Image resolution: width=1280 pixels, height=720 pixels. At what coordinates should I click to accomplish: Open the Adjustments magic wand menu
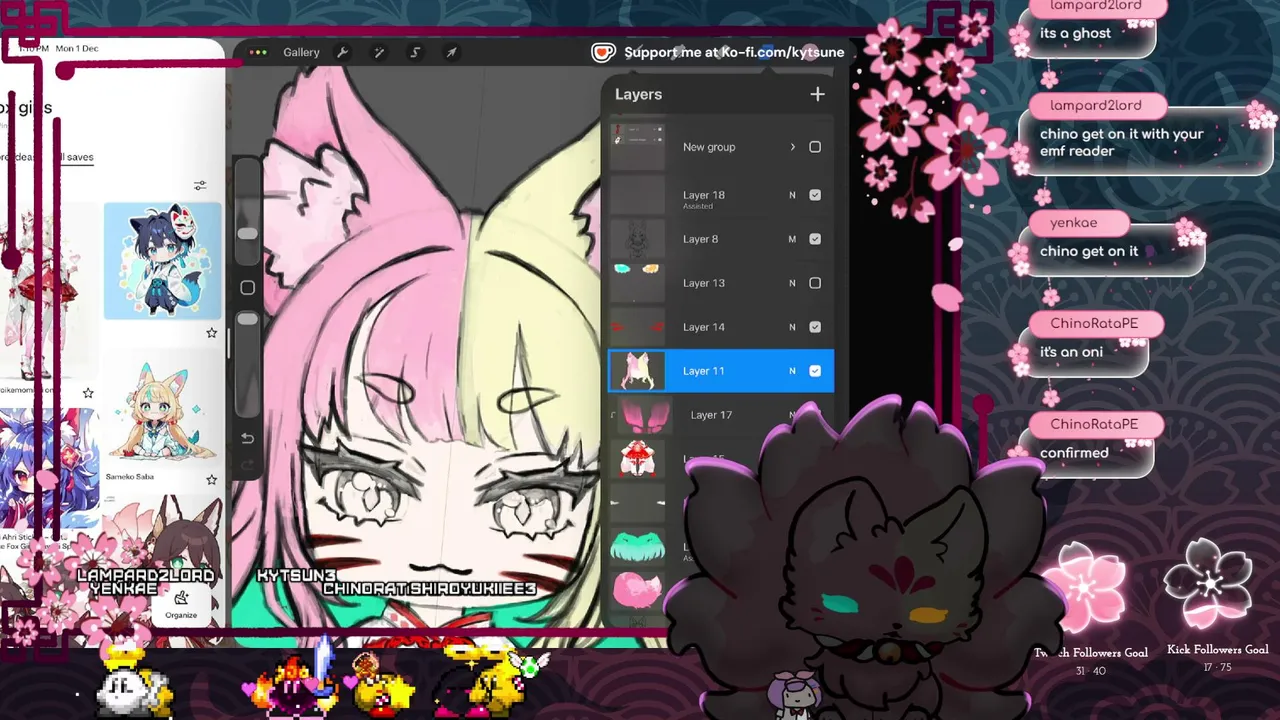click(x=379, y=52)
